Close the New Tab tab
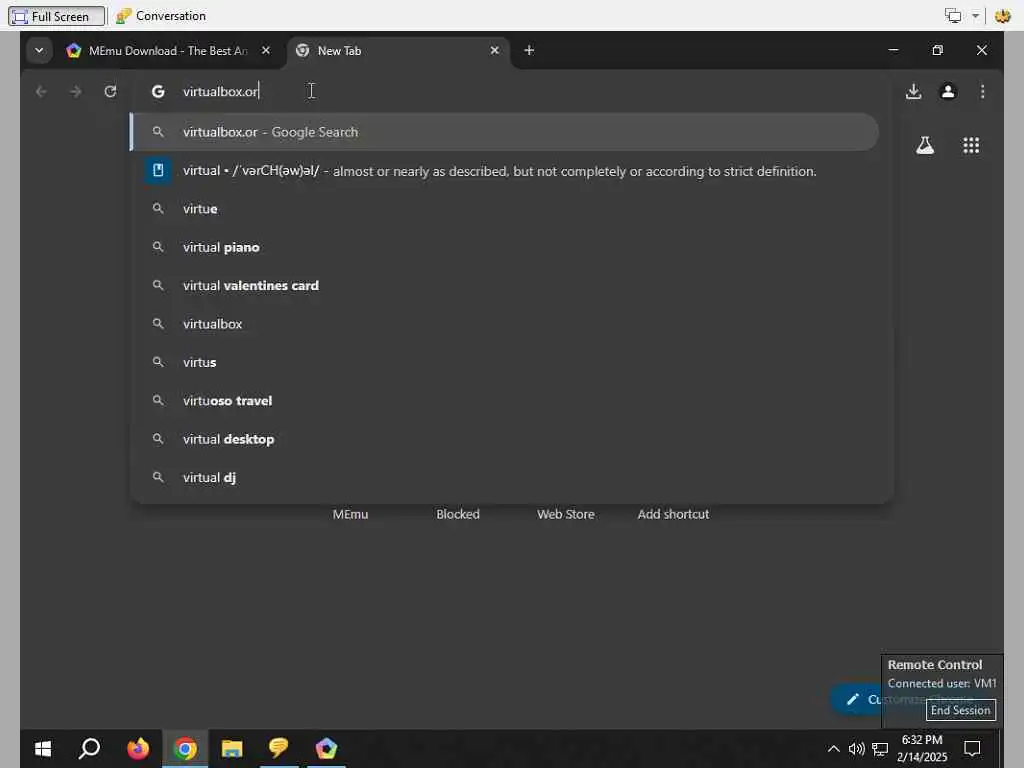The image size is (1024, 768). click(494, 50)
